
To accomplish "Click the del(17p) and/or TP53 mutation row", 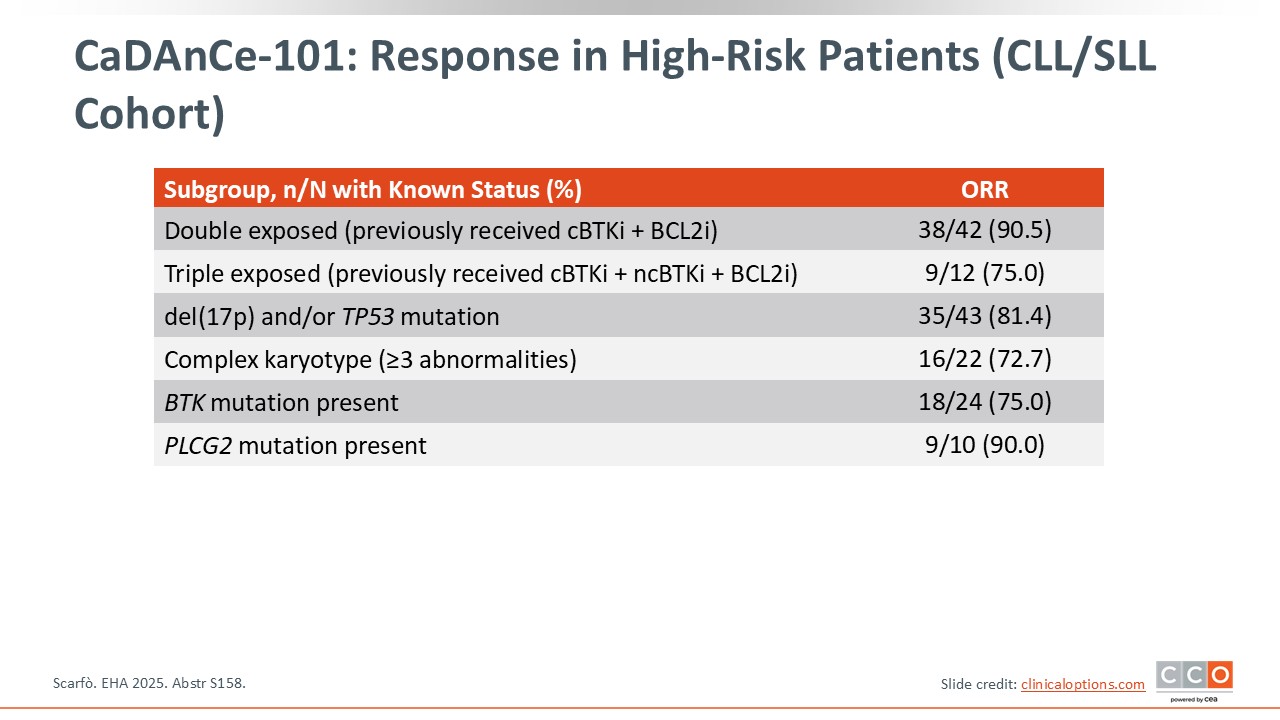I will click(331, 317).
